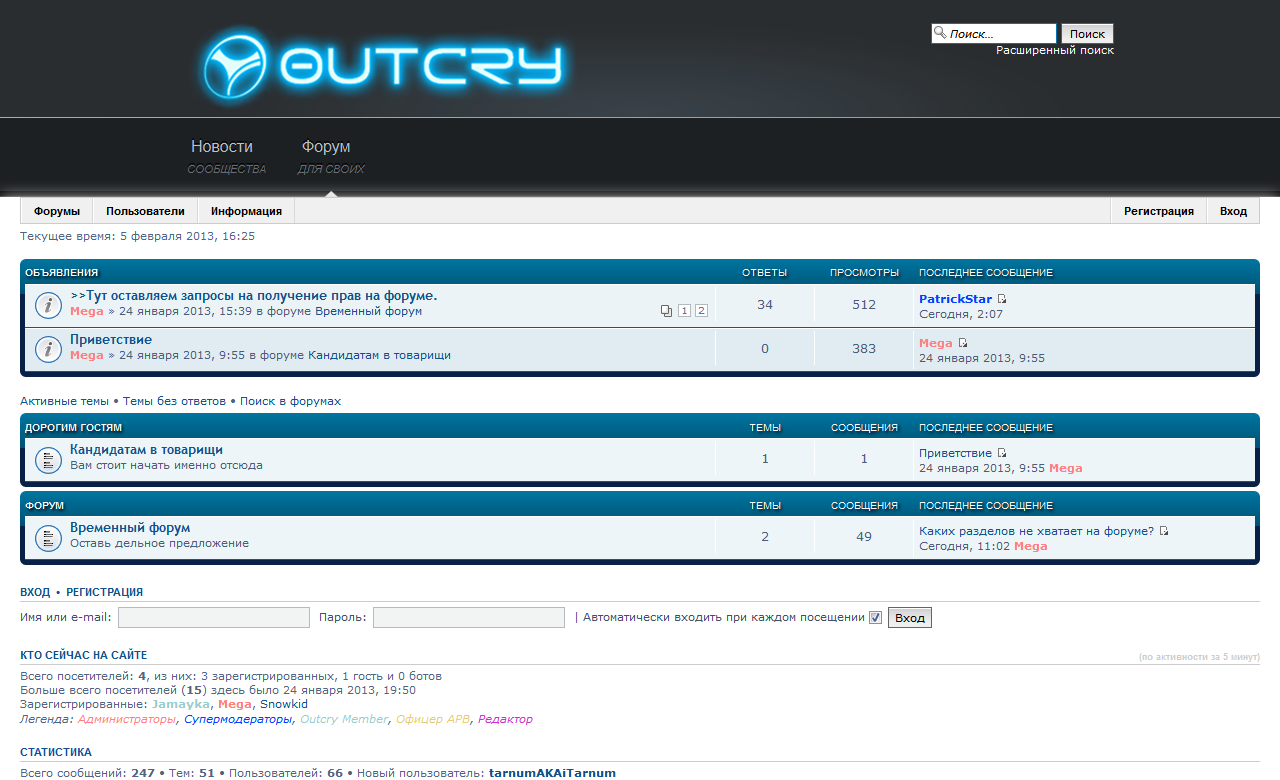1280x780 pixels.
Task: Click the multi-page icon in first announcement
Action: tap(667, 311)
